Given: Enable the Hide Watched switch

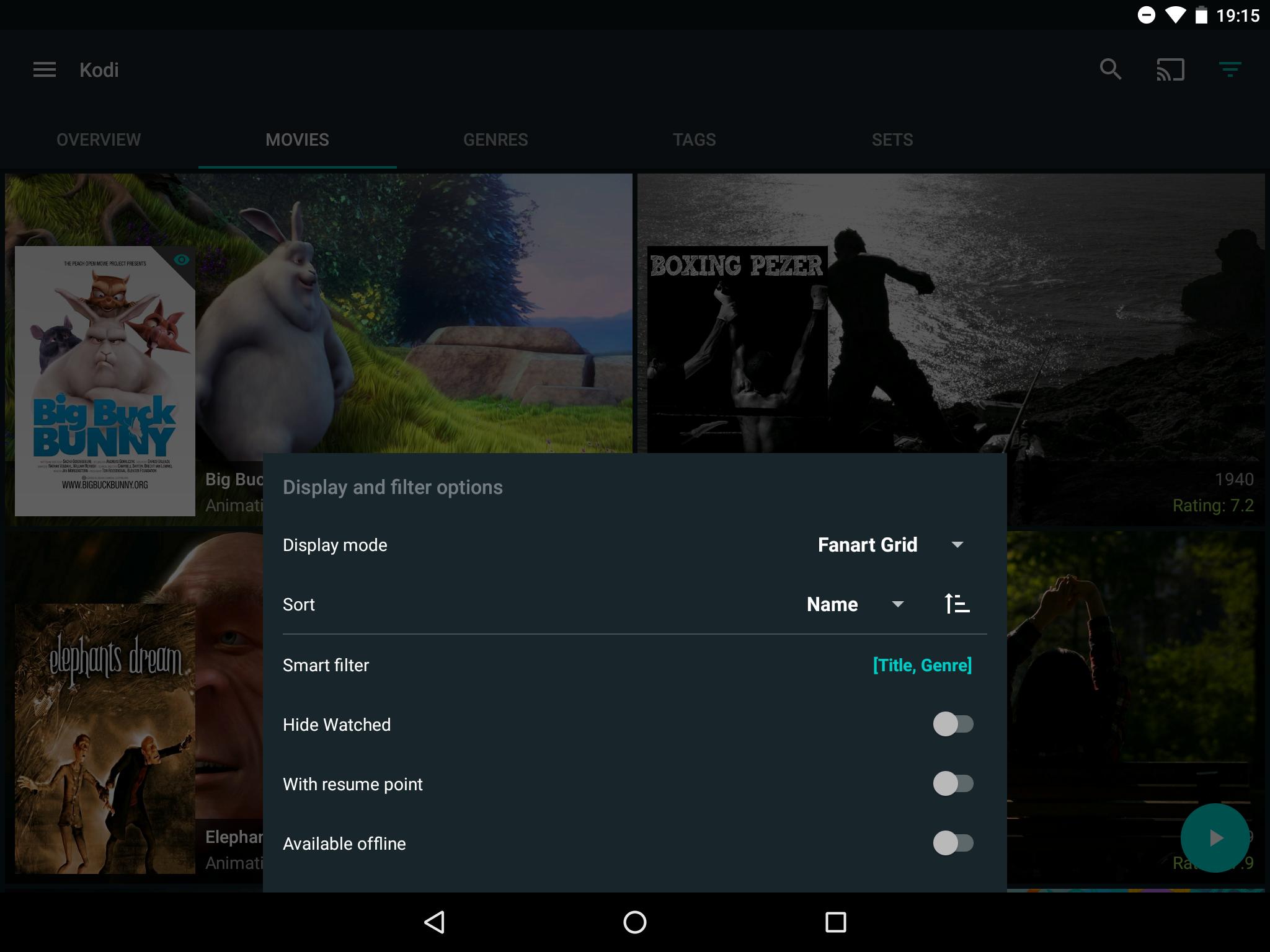Looking at the screenshot, I should 953,724.
